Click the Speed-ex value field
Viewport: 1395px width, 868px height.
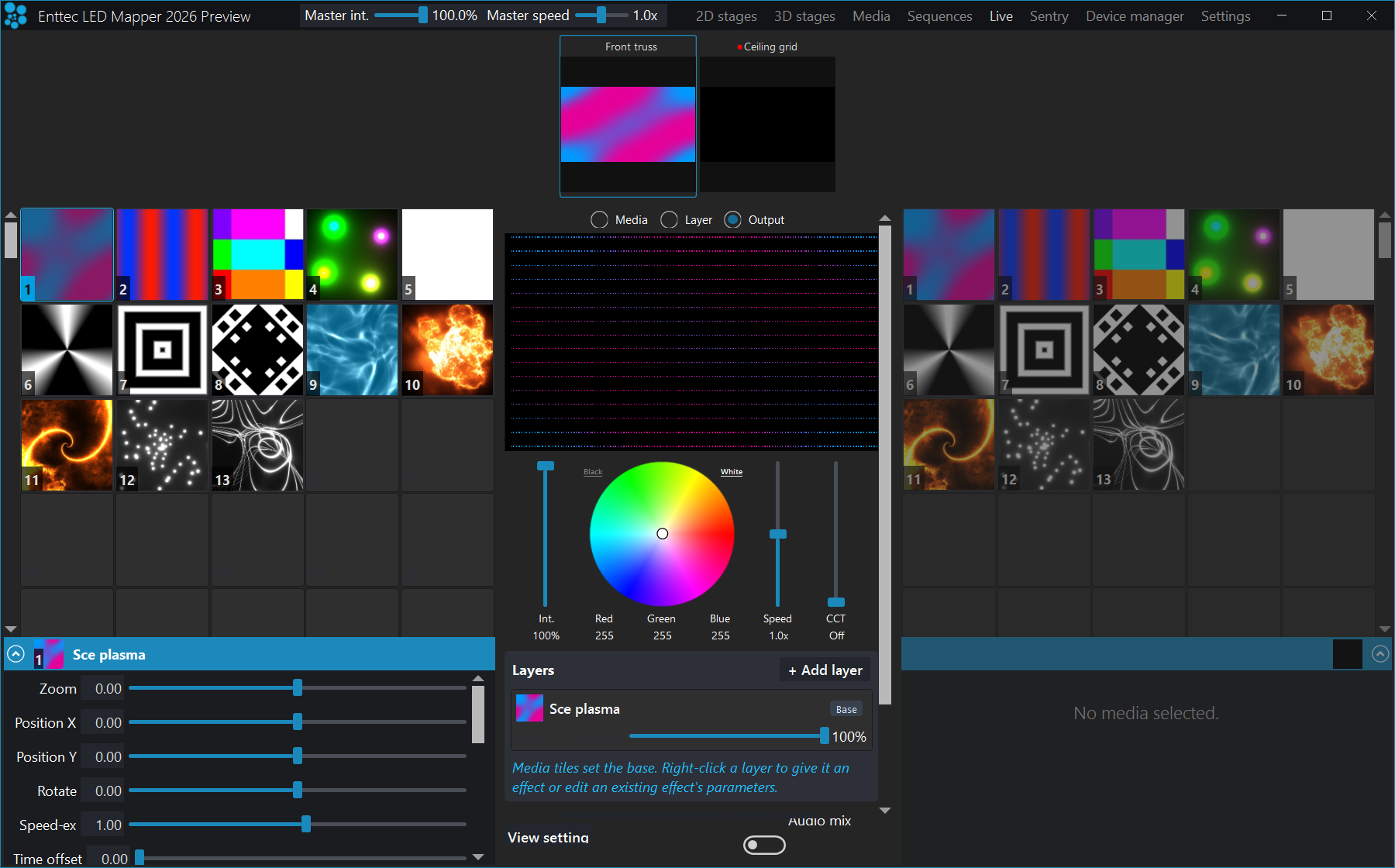(105, 825)
